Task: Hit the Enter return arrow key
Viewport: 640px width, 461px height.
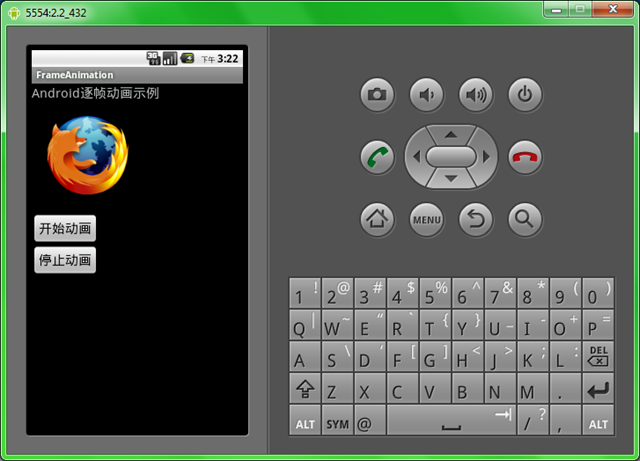Action: 598,388
